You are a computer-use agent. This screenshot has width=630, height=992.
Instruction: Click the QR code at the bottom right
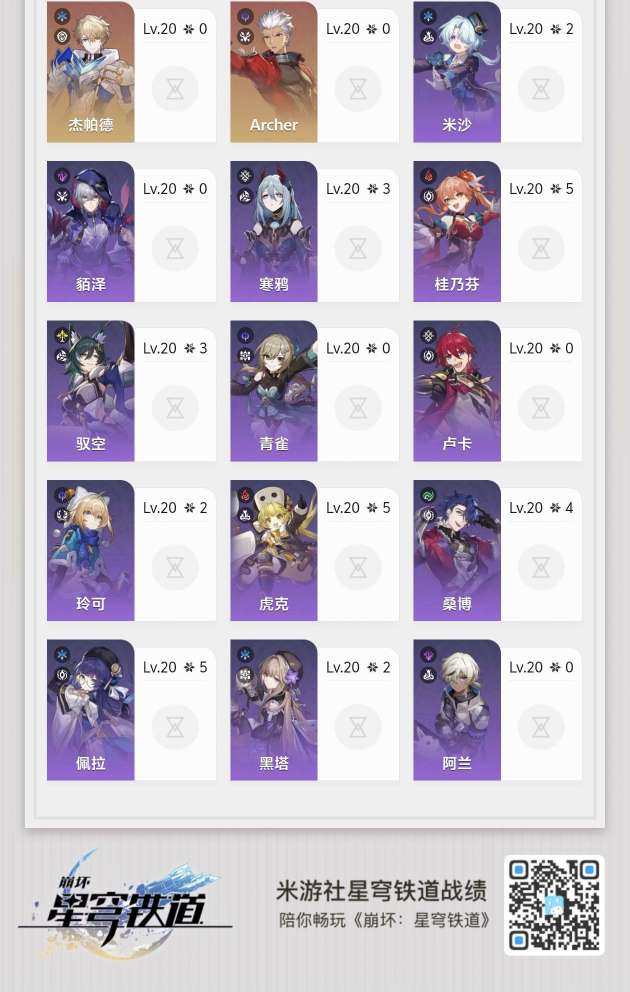554,905
